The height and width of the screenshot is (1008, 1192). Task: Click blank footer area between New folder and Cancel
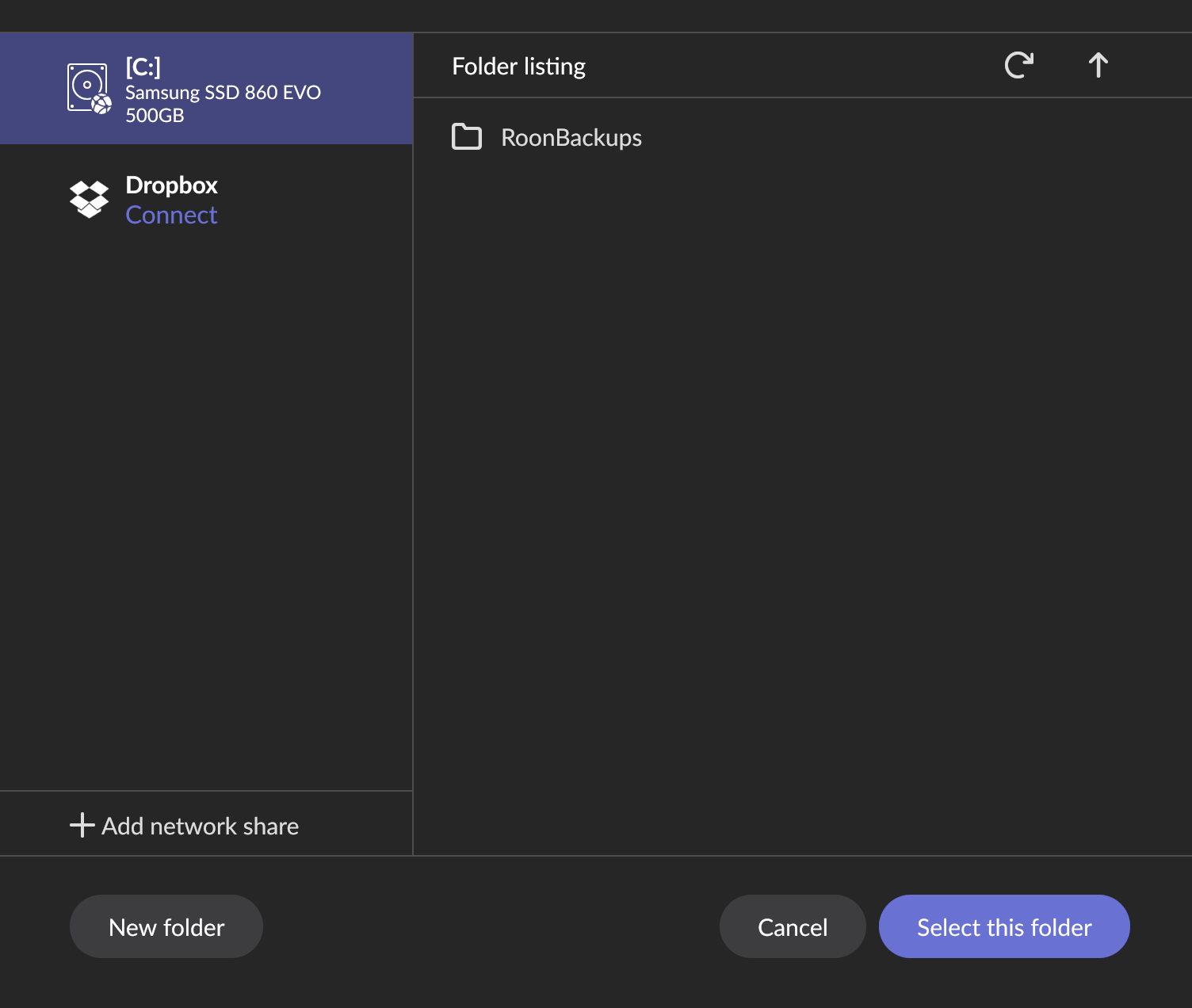coord(491,927)
